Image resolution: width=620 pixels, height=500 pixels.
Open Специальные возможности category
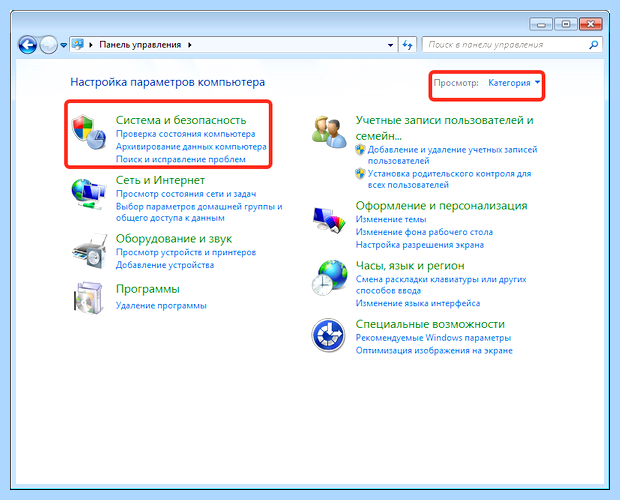(x=430, y=324)
